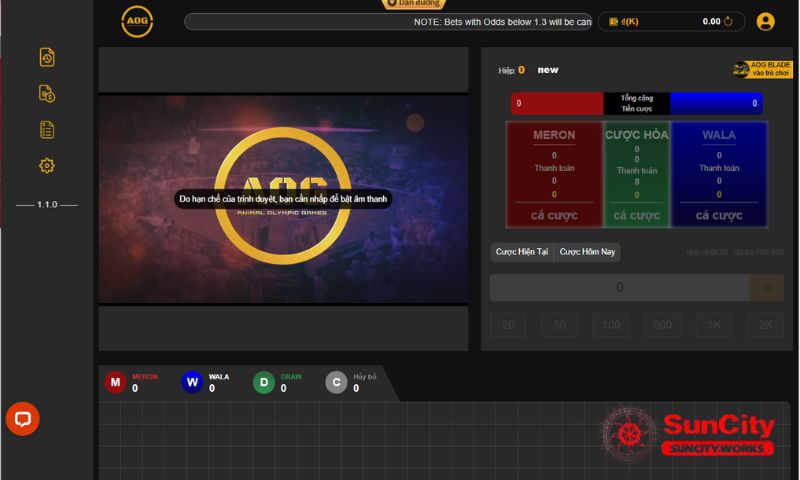This screenshot has width=800, height=480.
Task: Click the green Draw D circle
Action: [263, 382]
